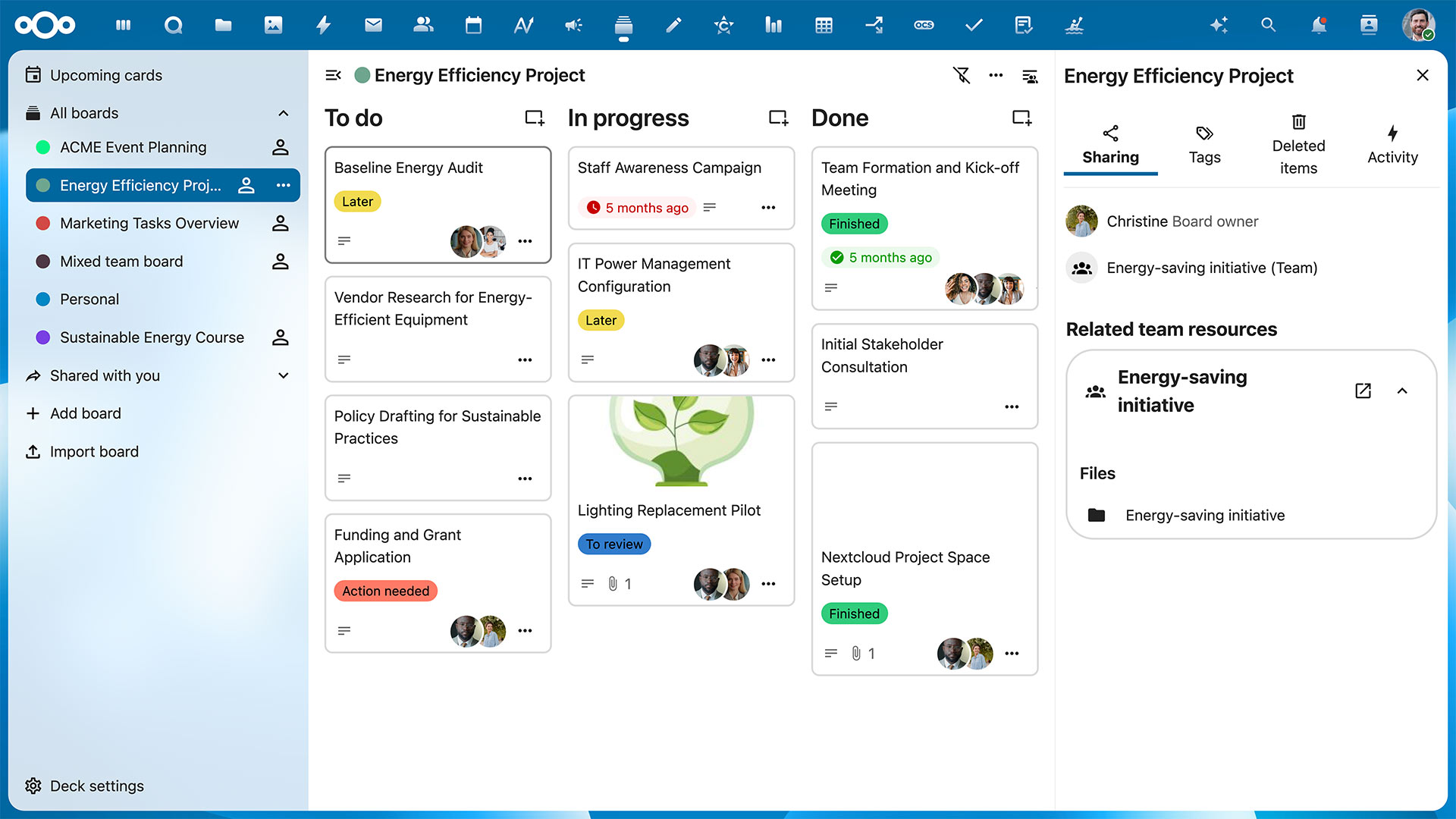Image resolution: width=1456 pixels, height=819 pixels.
Task: Click Add board in the left sidebar
Action: click(85, 413)
